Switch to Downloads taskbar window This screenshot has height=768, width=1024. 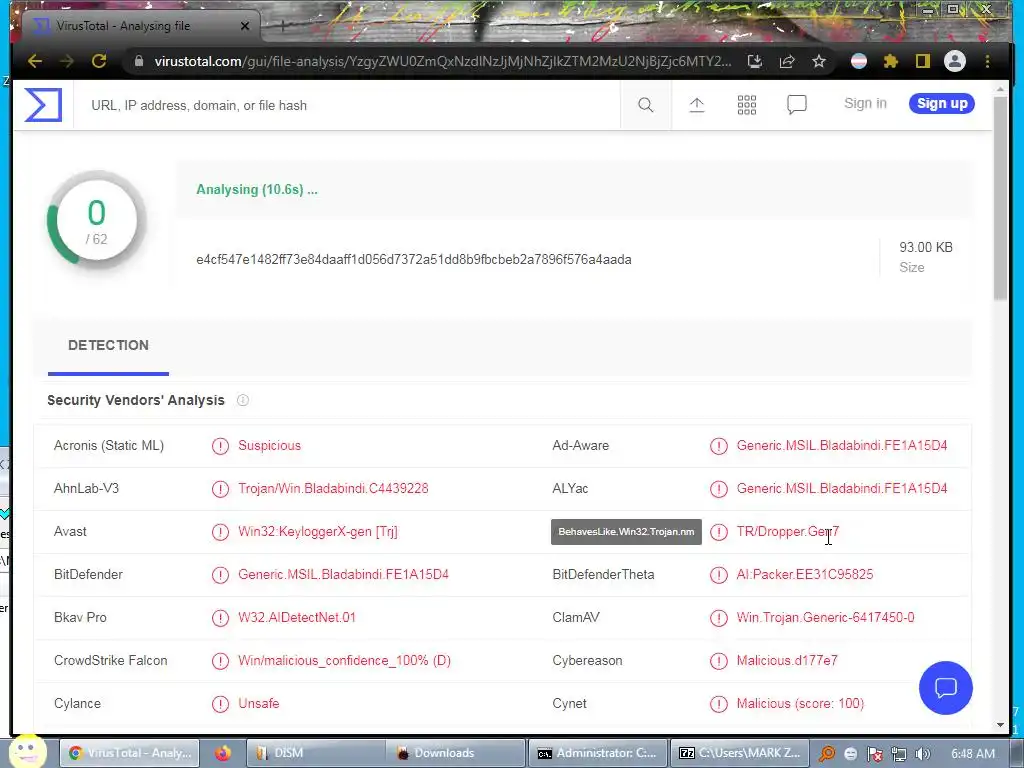pos(455,753)
